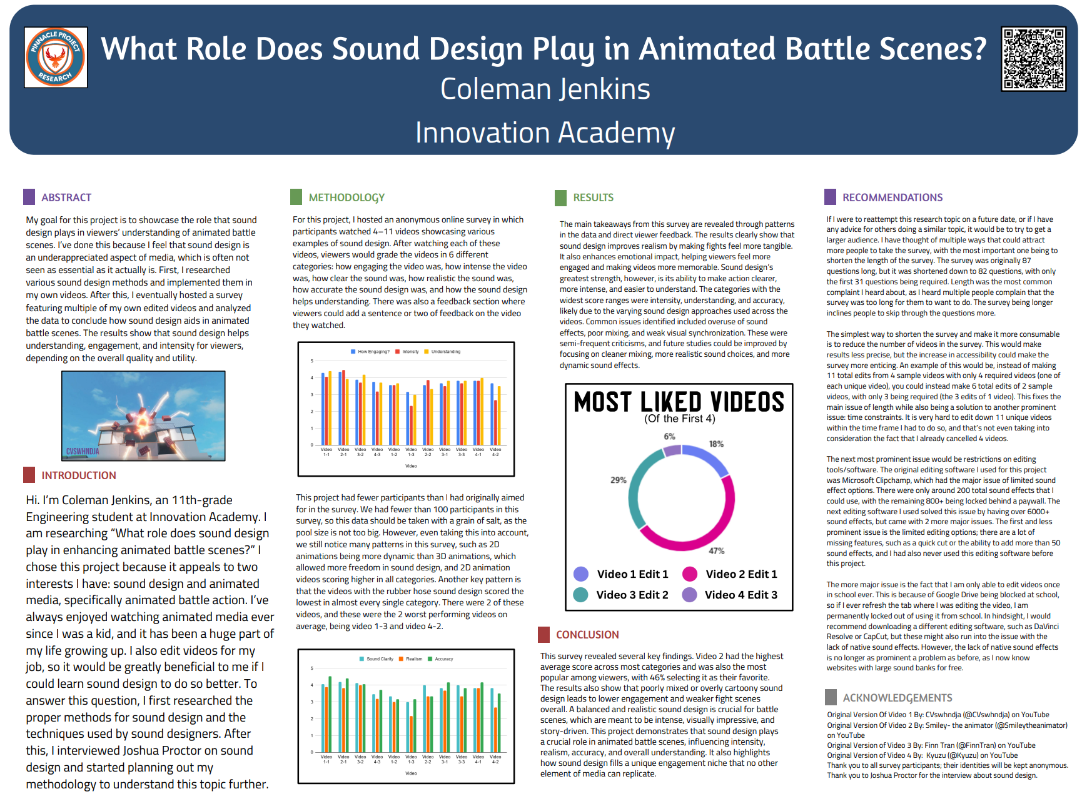Click the Video 1 Edit 1 legend dot

point(581,574)
